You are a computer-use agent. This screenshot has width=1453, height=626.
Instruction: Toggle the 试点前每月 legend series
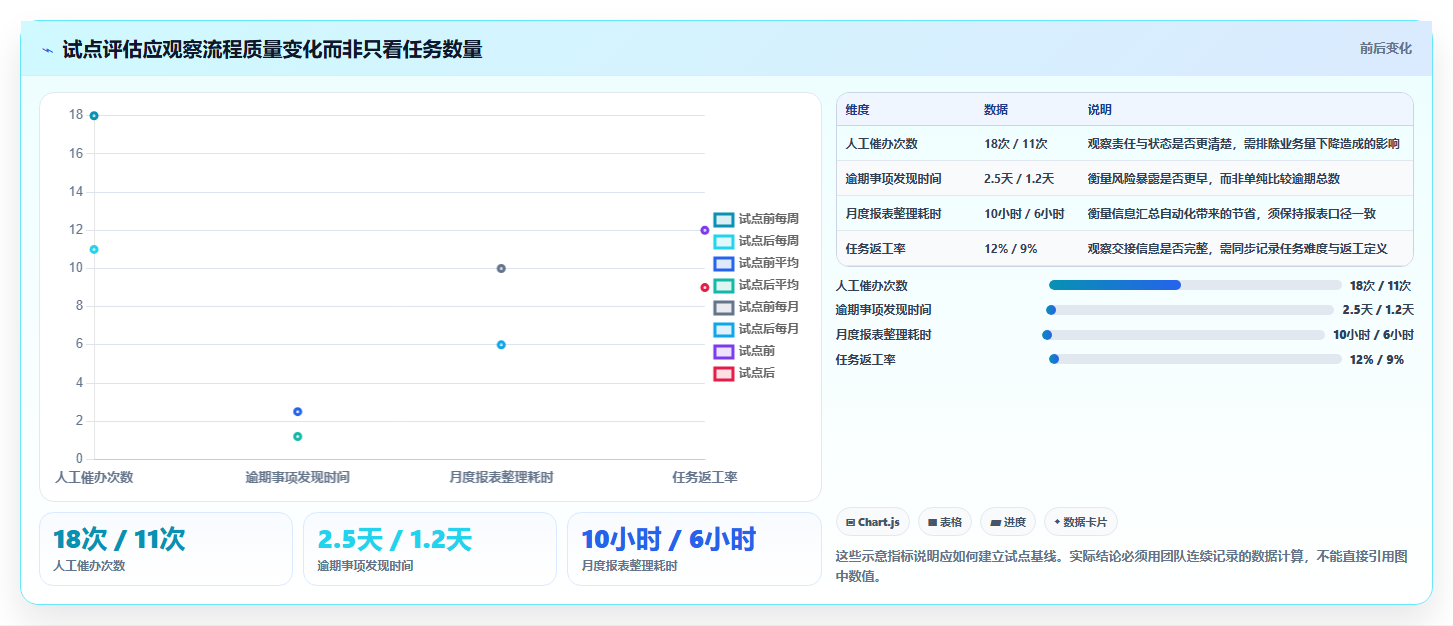(x=756, y=307)
